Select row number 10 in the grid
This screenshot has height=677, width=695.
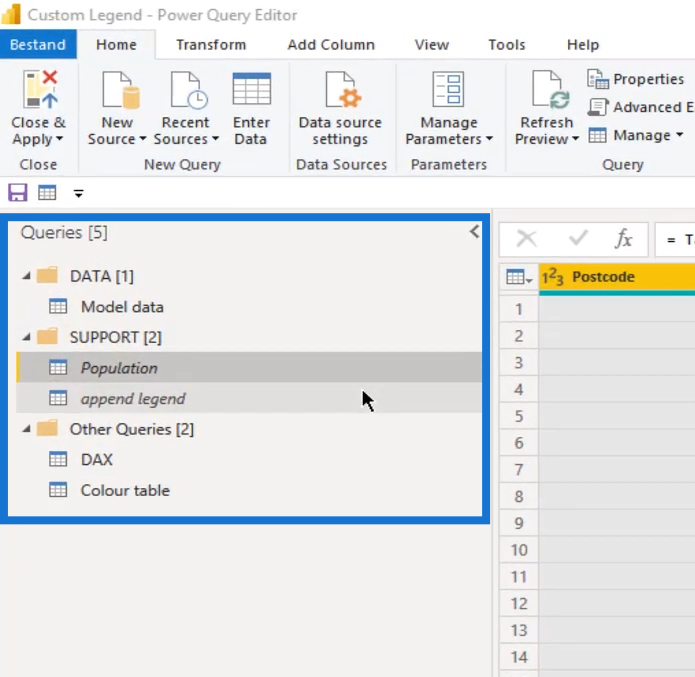[x=519, y=550]
